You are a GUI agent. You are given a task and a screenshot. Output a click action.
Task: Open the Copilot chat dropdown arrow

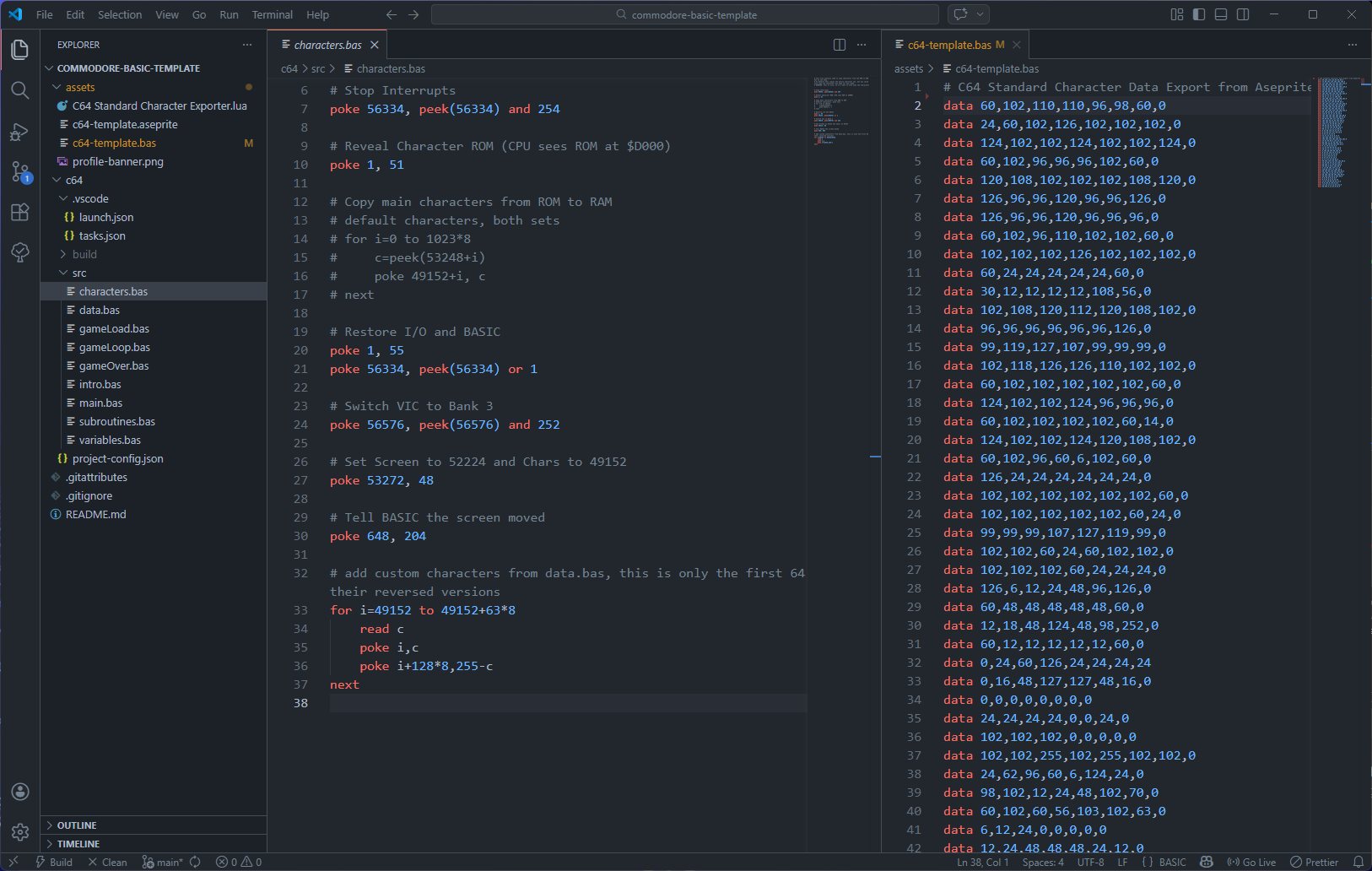click(980, 14)
